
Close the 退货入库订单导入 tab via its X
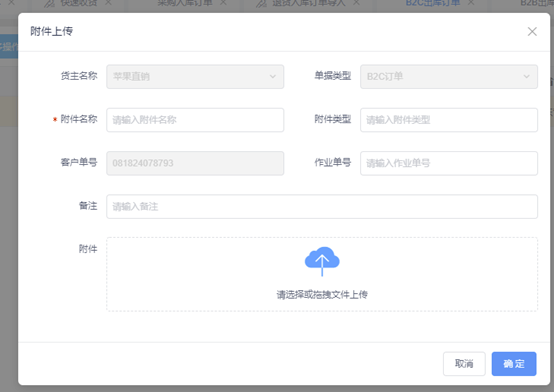click(356, 3)
